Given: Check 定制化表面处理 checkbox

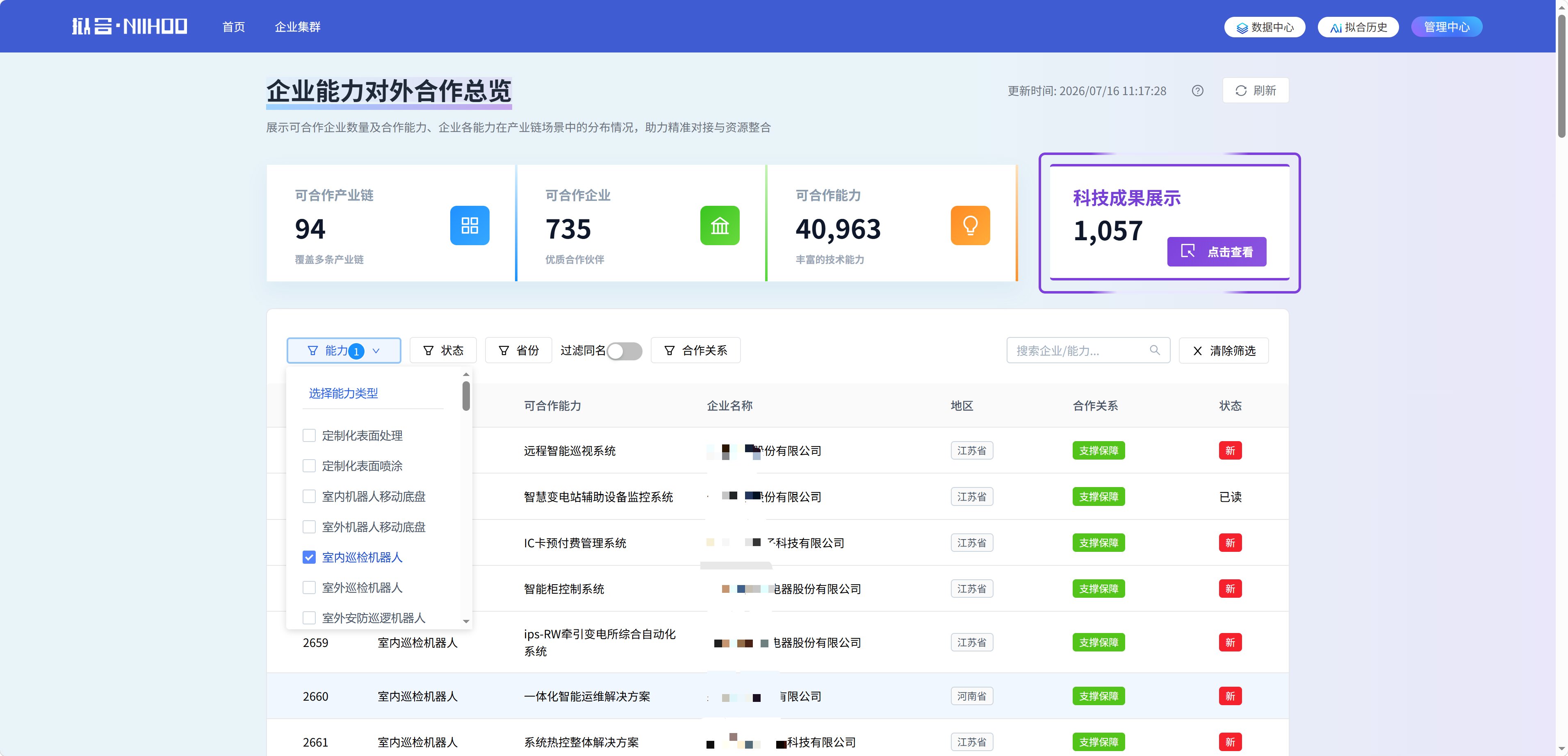Looking at the screenshot, I should point(309,436).
